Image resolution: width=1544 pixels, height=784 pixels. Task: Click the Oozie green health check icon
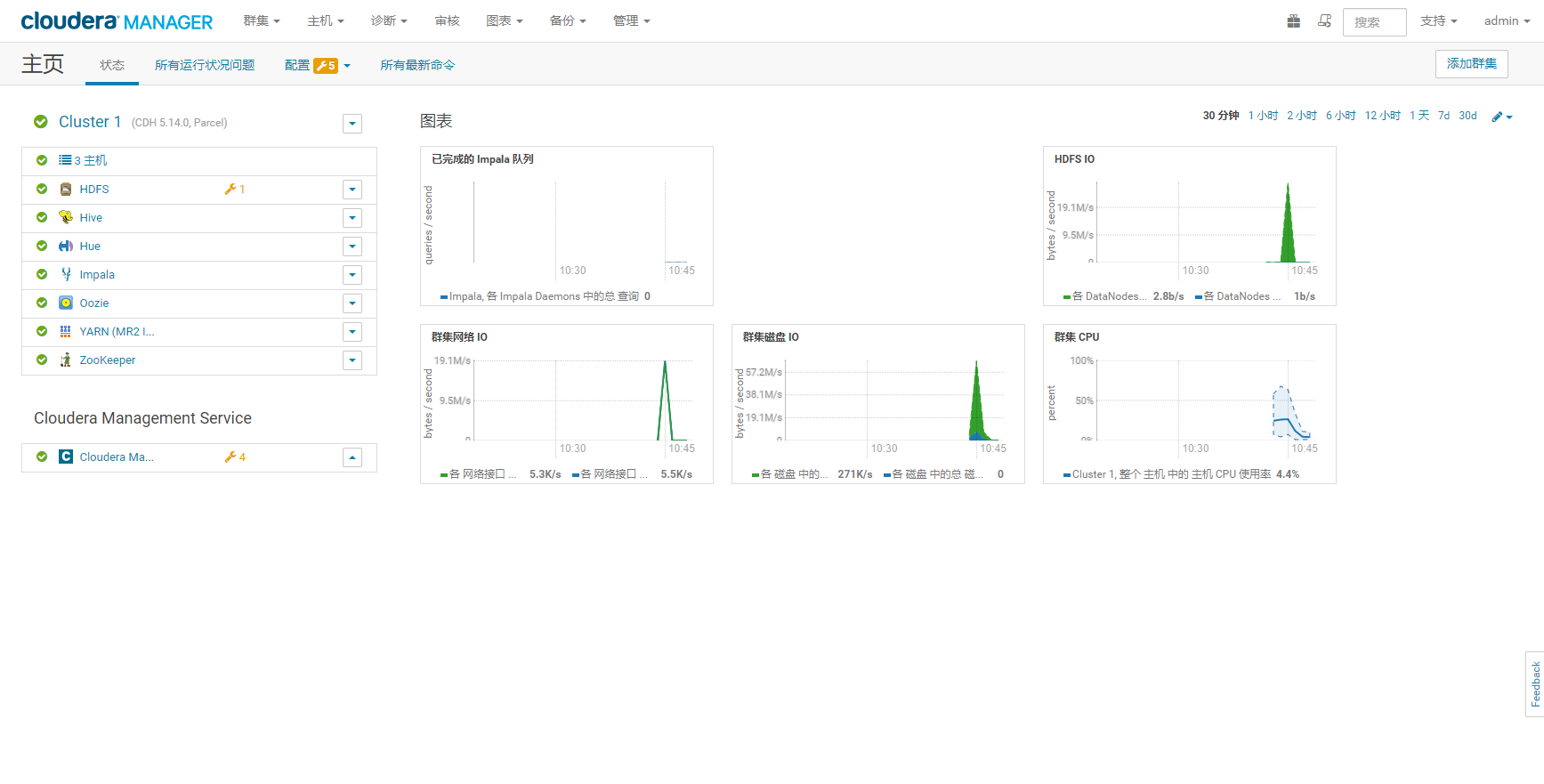click(42, 303)
